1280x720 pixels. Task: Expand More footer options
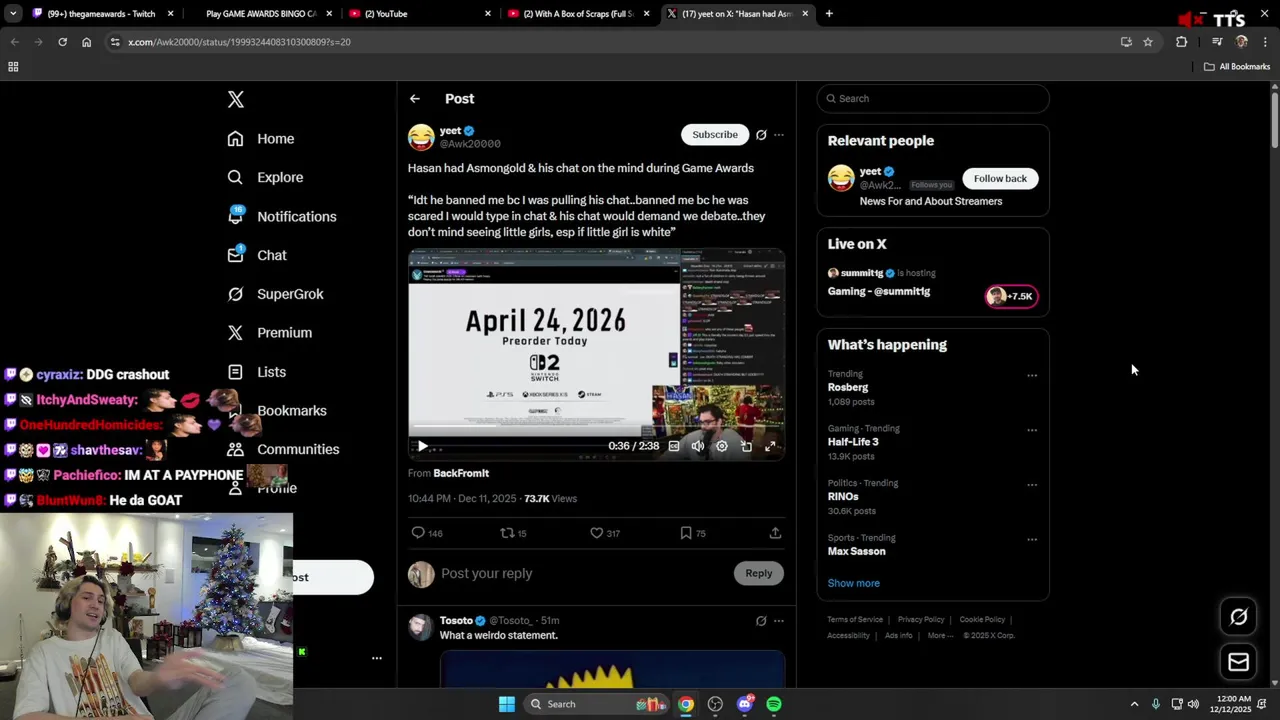[x=939, y=636]
